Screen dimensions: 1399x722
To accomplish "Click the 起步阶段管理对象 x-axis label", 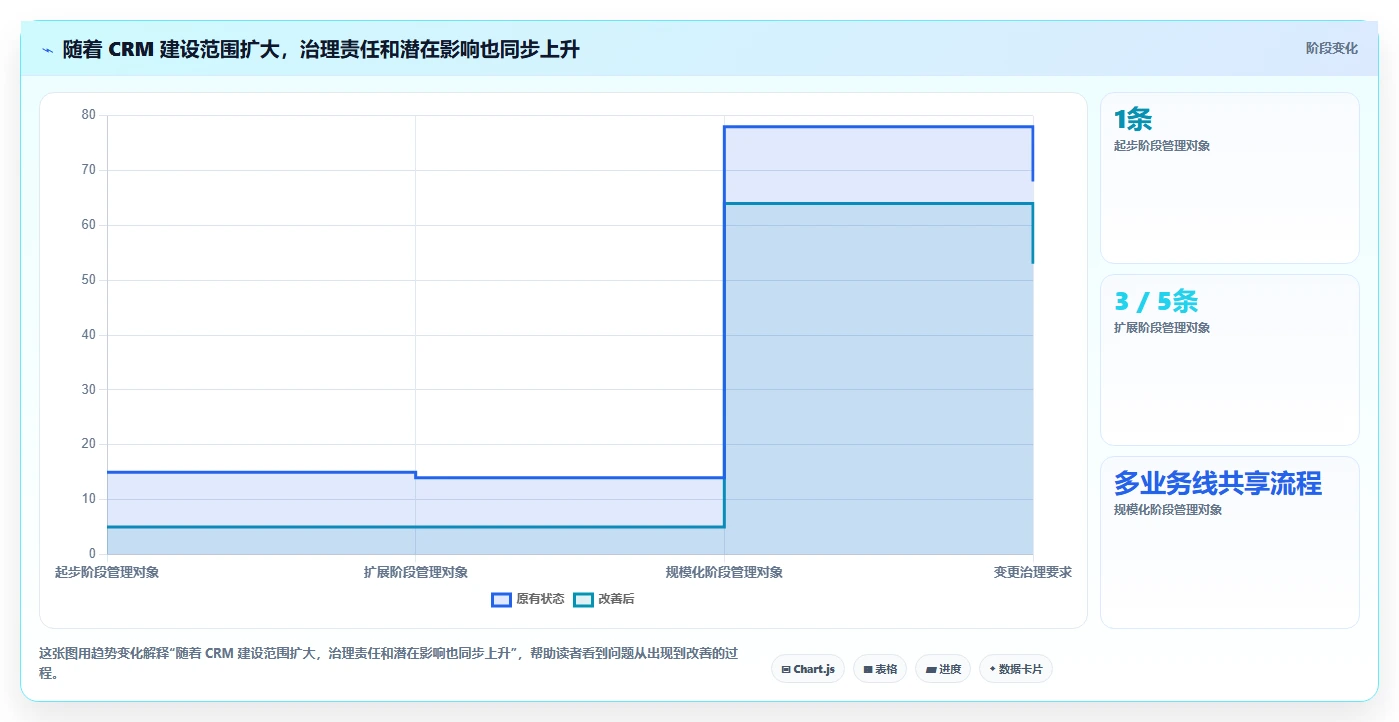I will (x=107, y=572).
